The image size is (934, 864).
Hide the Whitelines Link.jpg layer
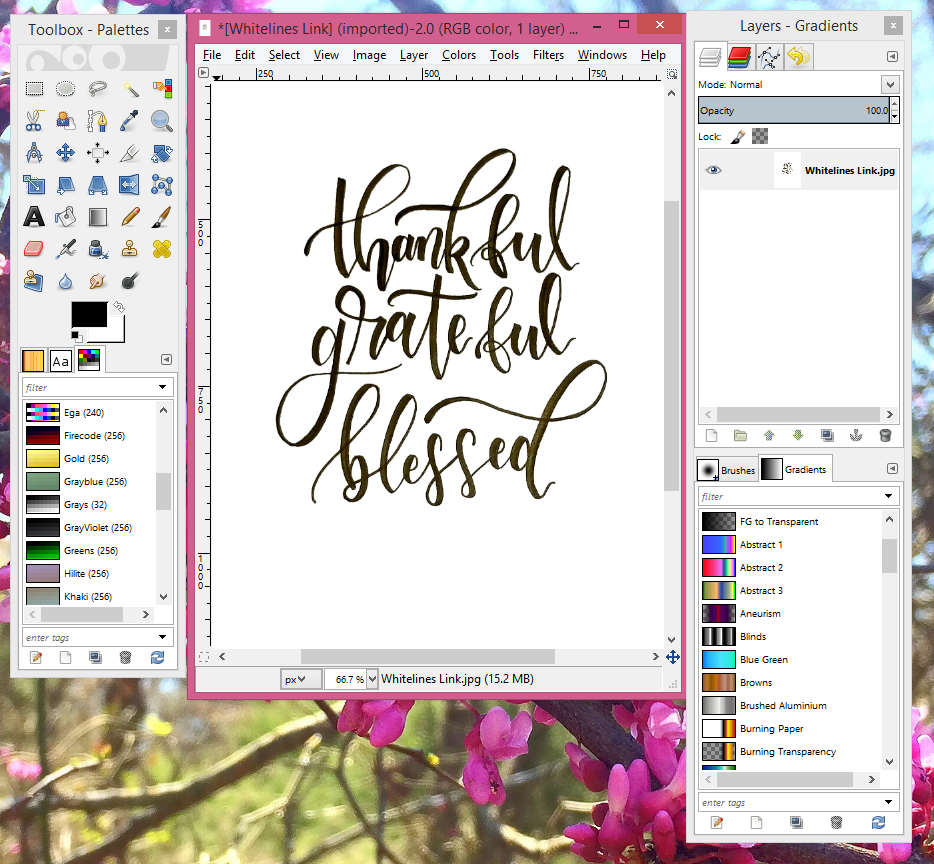713,171
